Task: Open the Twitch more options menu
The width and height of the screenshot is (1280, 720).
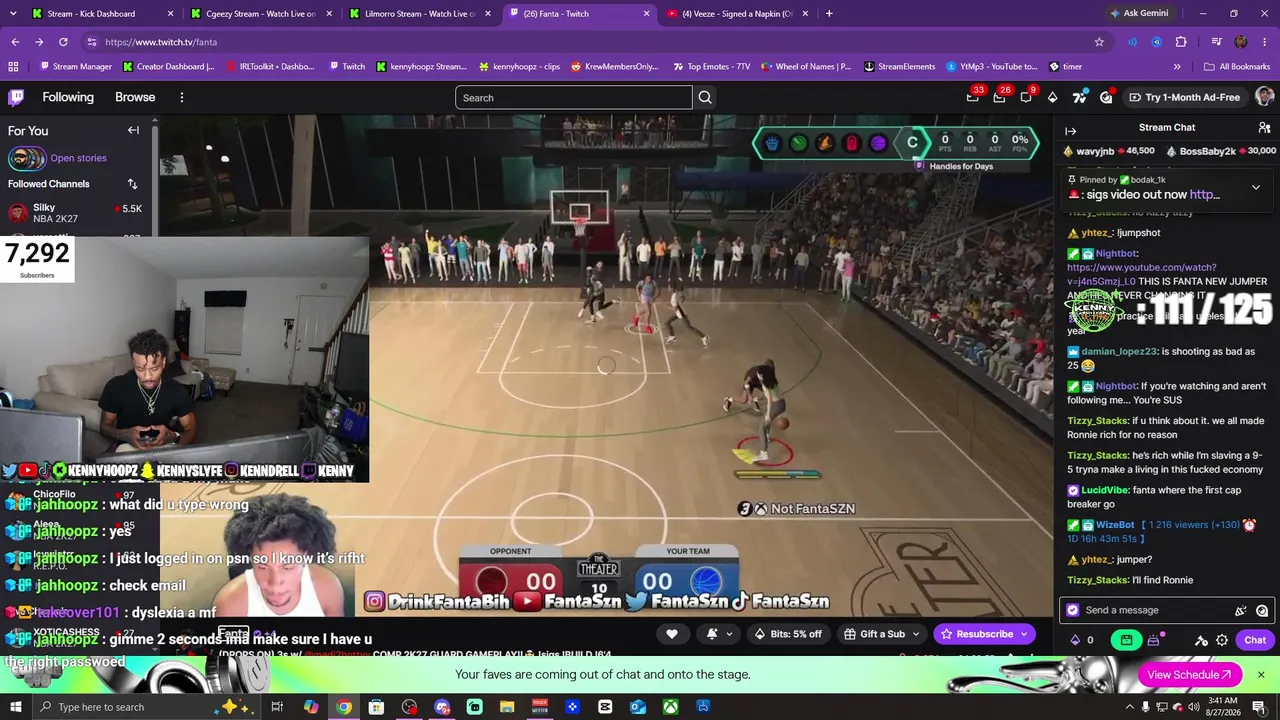Action: 181,97
